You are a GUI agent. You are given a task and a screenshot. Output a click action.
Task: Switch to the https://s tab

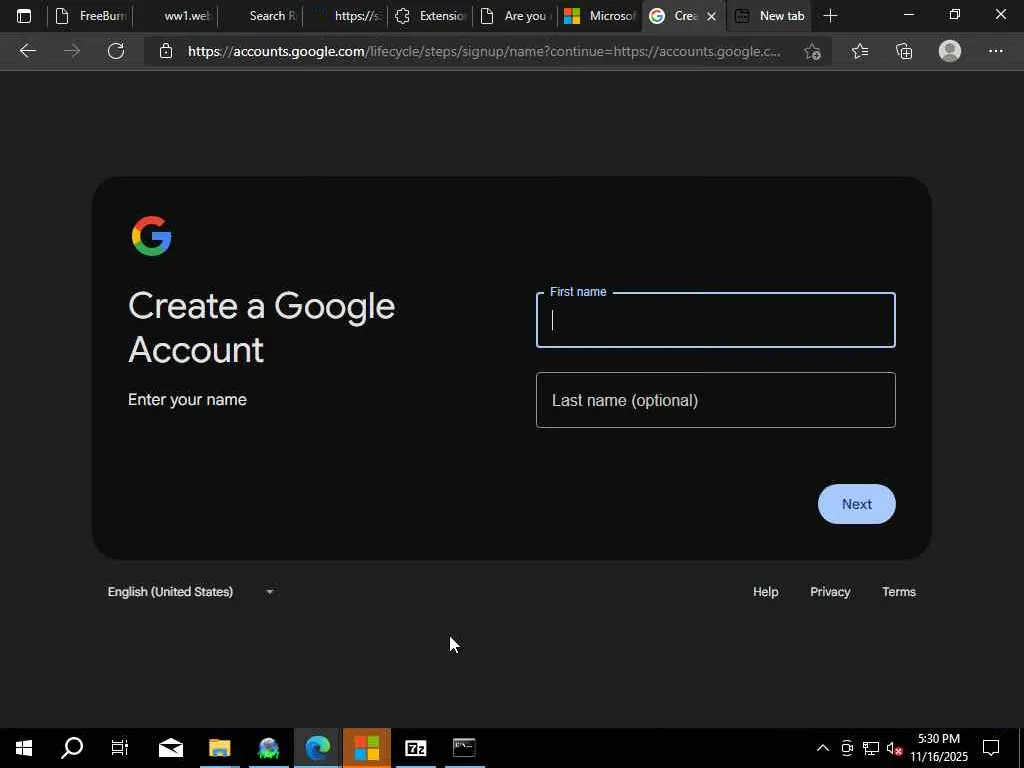pyautogui.click(x=345, y=16)
